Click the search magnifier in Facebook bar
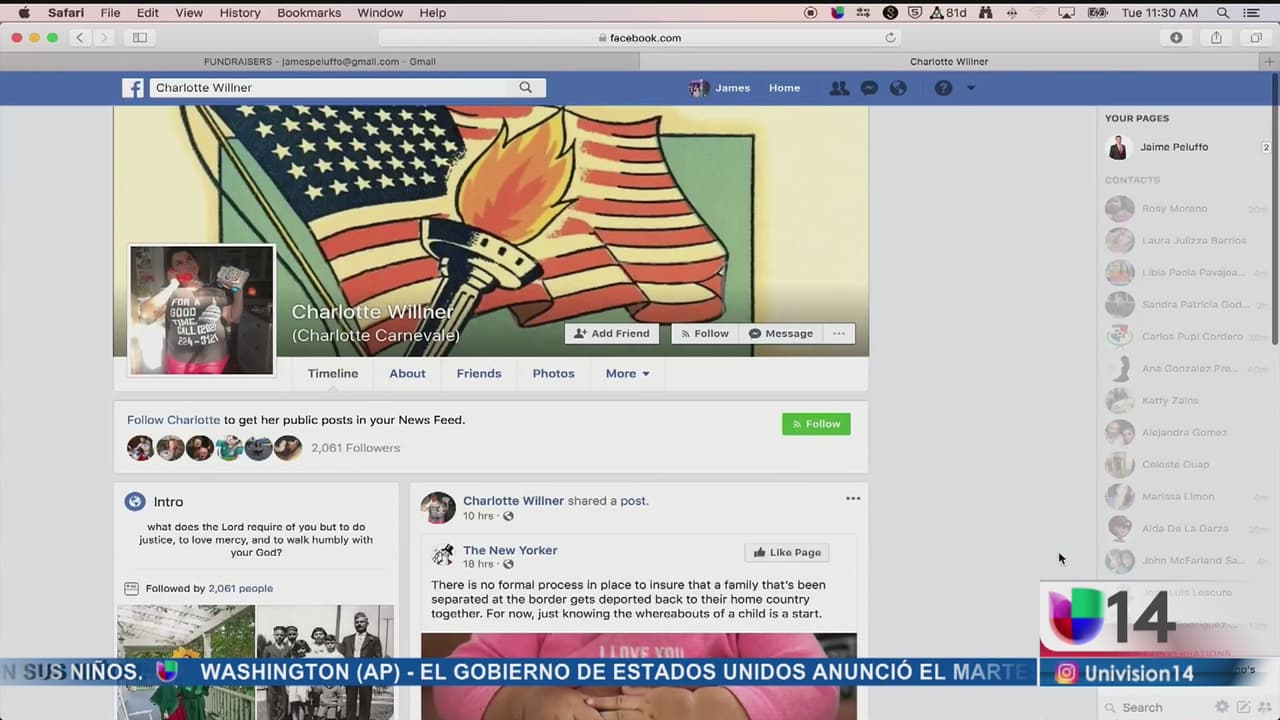1280x720 pixels. pos(525,88)
